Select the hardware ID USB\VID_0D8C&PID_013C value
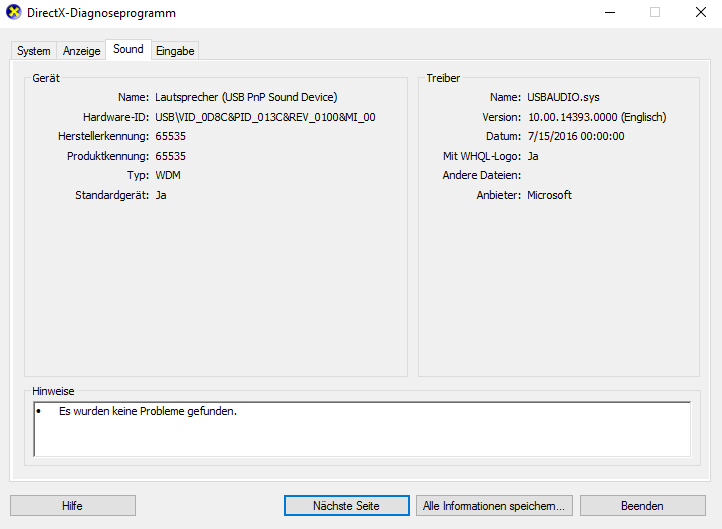The image size is (722, 529). [x=265, y=117]
